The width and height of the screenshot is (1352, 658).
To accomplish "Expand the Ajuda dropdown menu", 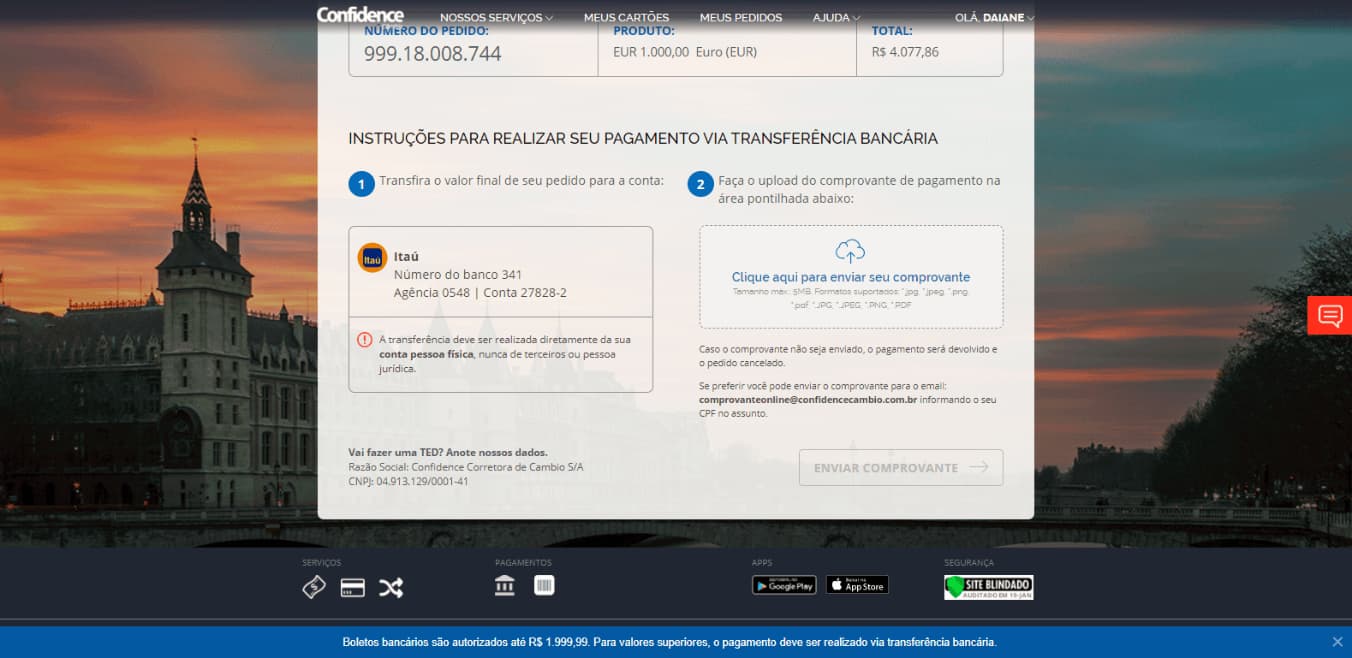I will pos(836,17).
